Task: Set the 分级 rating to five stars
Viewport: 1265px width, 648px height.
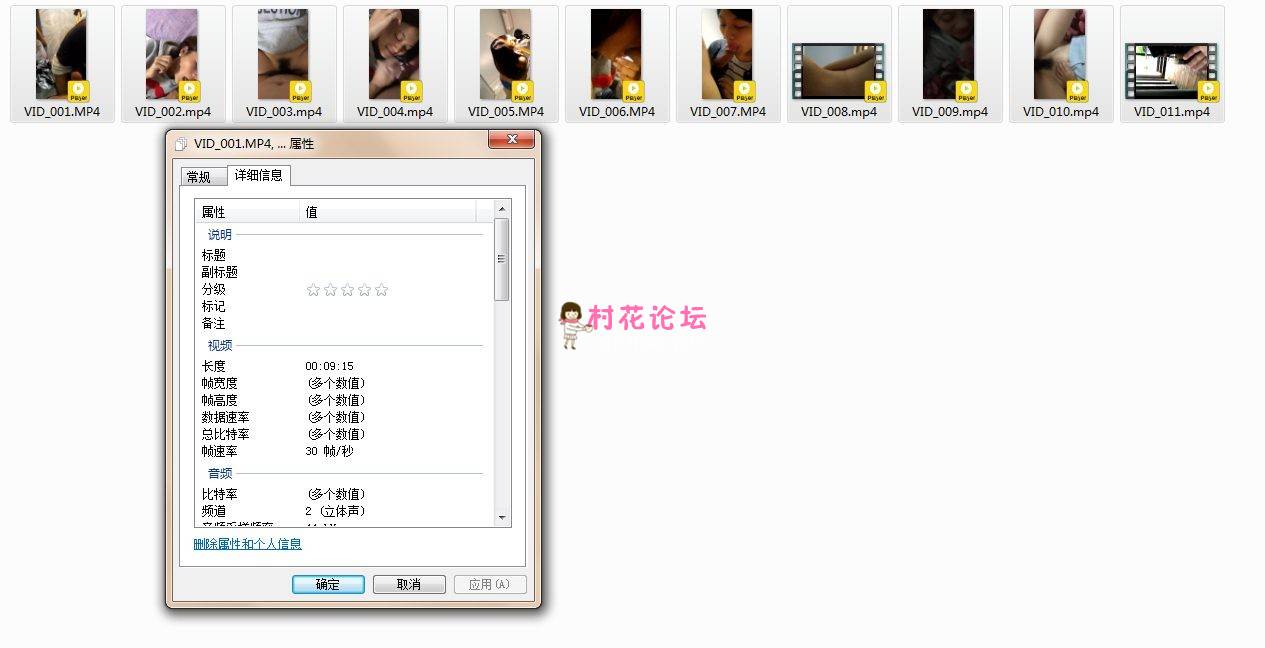Action: pos(381,290)
